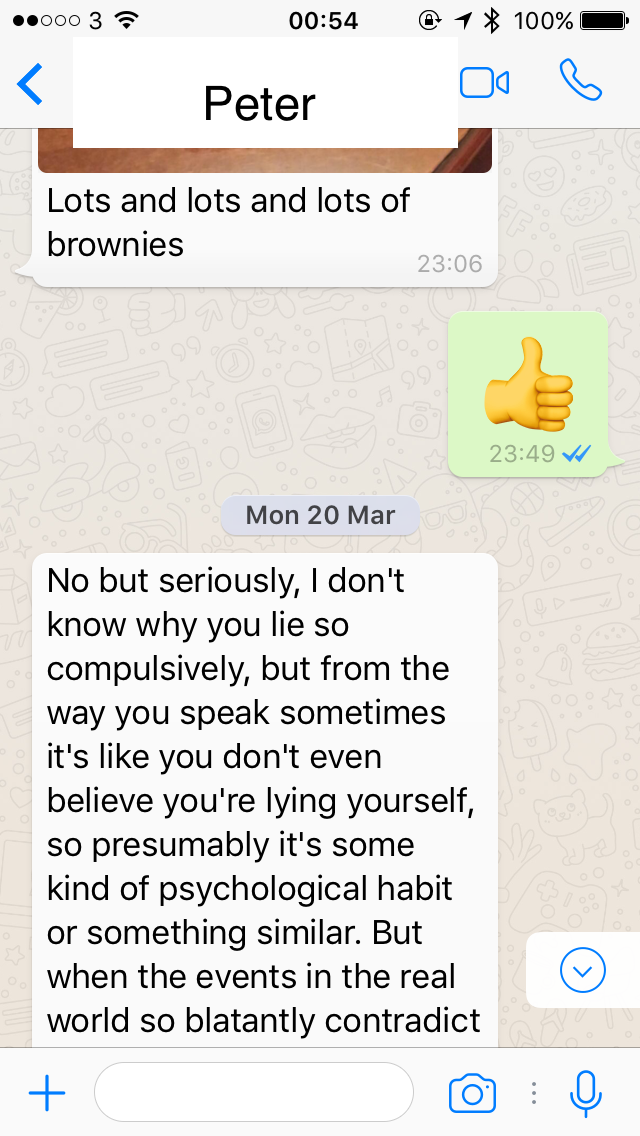Image resolution: width=640 pixels, height=1136 pixels.
Task: Open the camera from message bar
Action: pos(473,1093)
